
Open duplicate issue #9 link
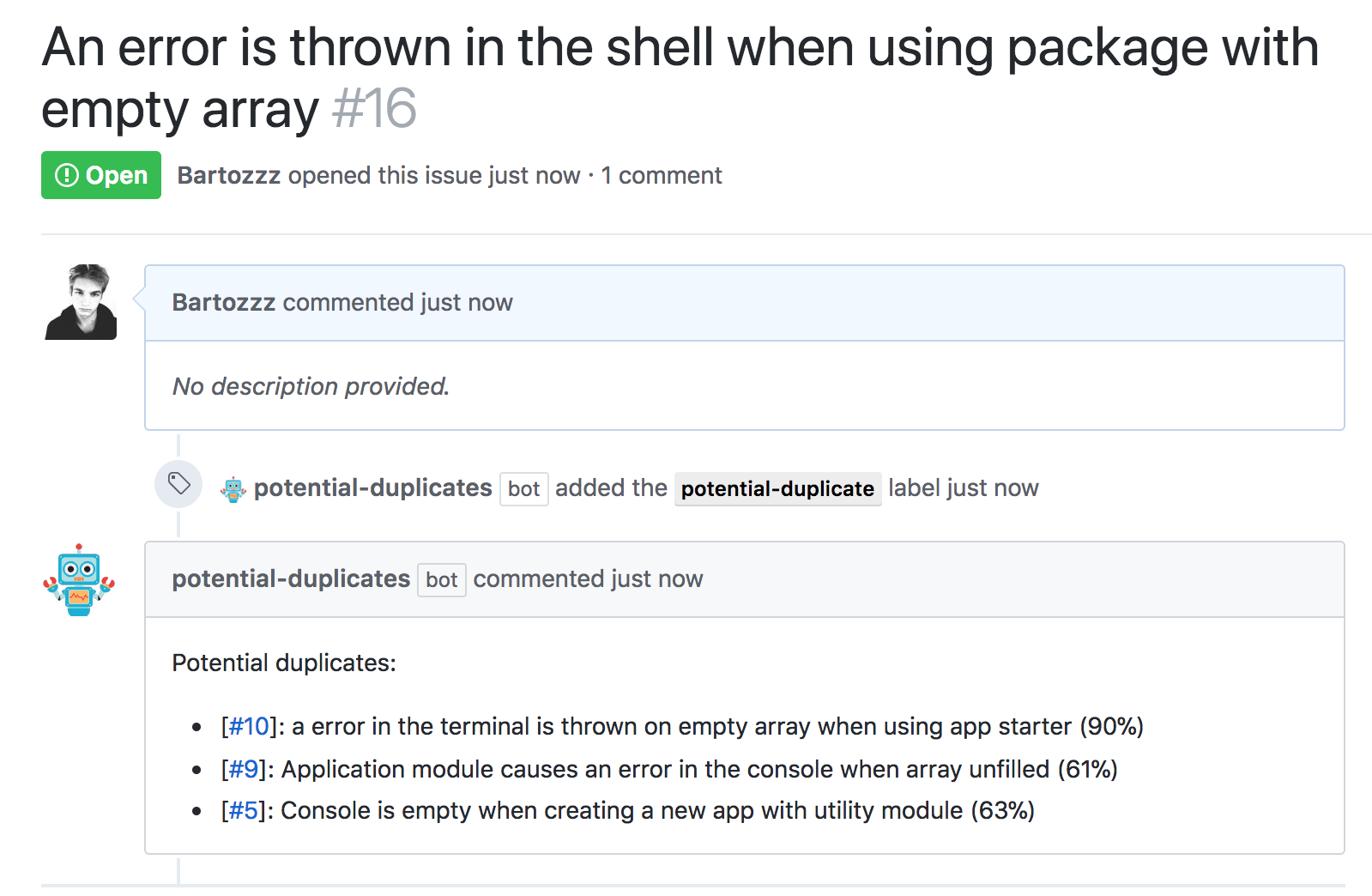pyautogui.click(x=243, y=769)
